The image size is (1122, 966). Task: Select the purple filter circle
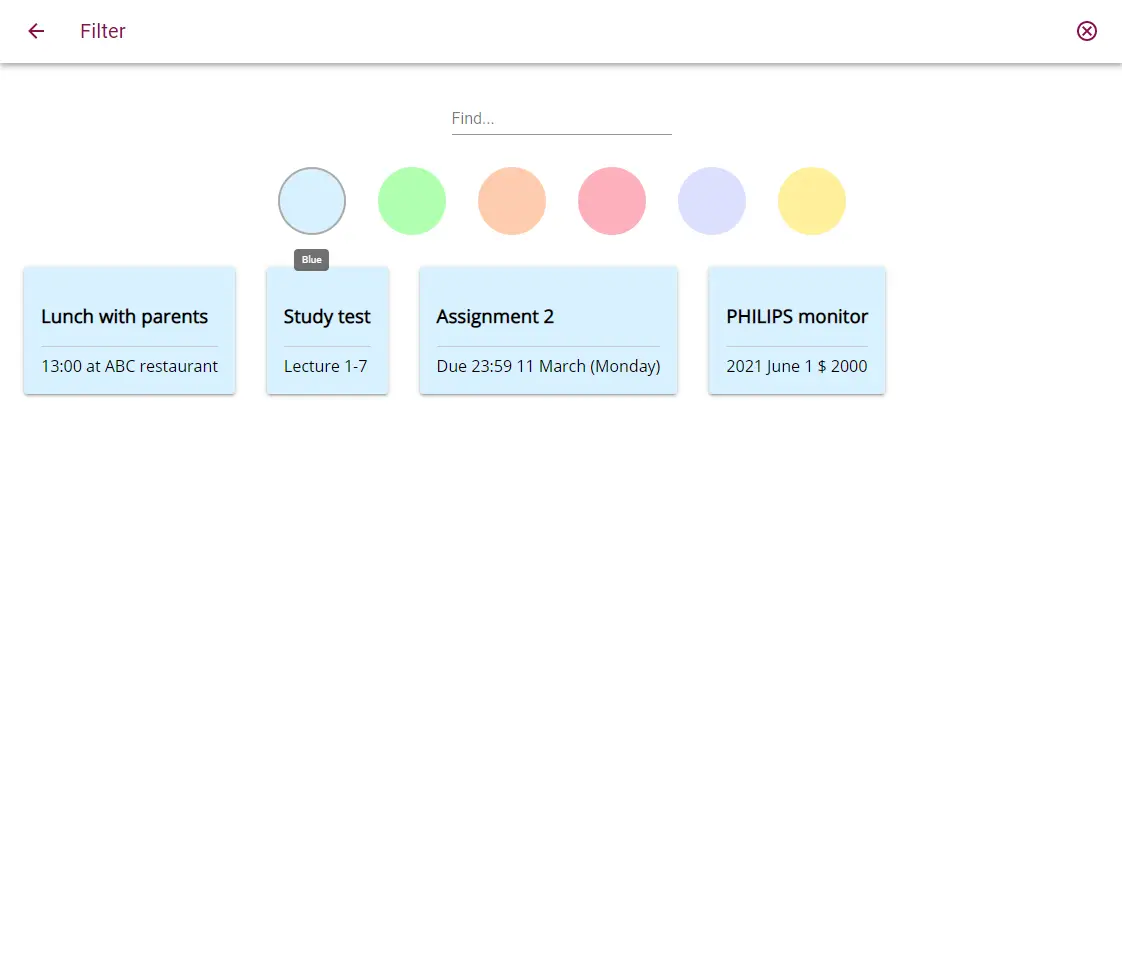(x=711, y=200)
